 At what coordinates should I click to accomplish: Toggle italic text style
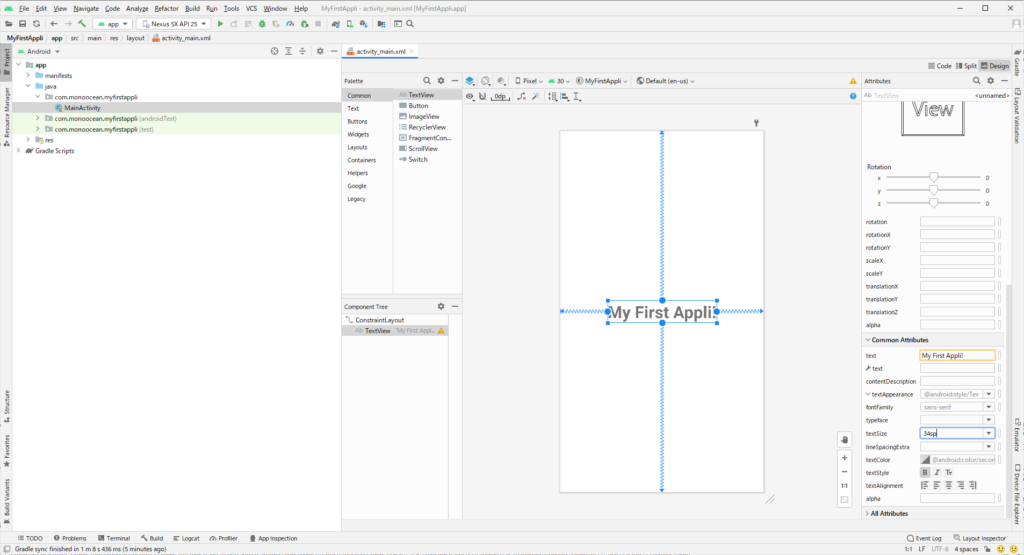(936, 472)
